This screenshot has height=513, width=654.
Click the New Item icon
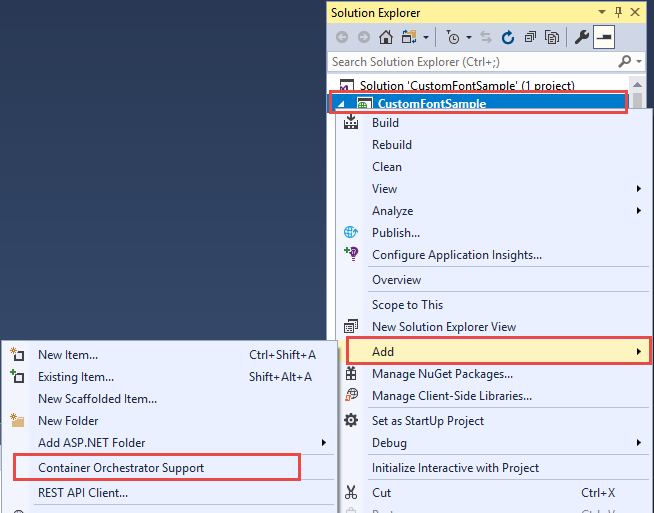click(17, 354)
